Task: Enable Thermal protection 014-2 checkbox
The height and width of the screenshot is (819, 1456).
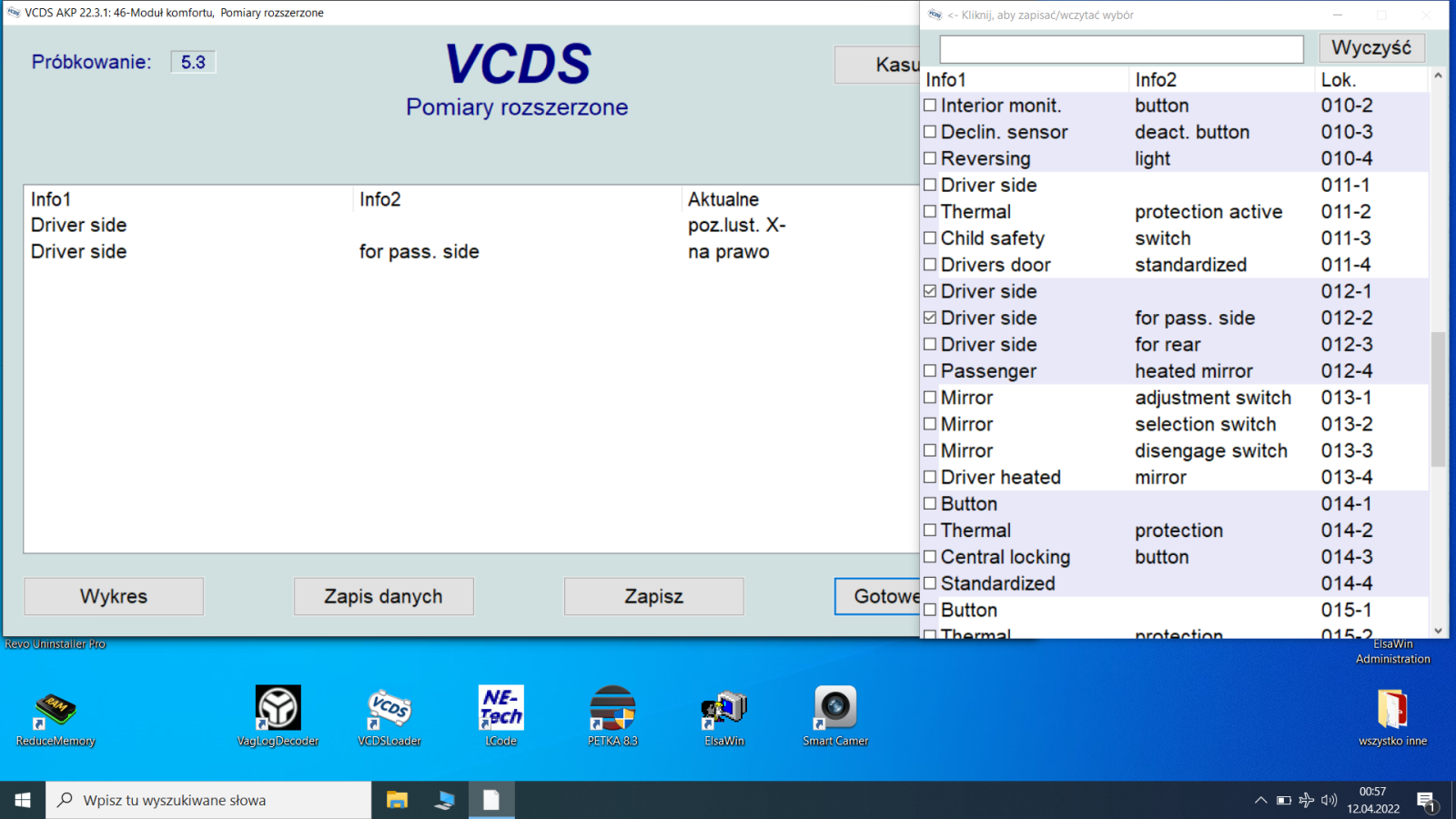Action: tap(930, 530)
